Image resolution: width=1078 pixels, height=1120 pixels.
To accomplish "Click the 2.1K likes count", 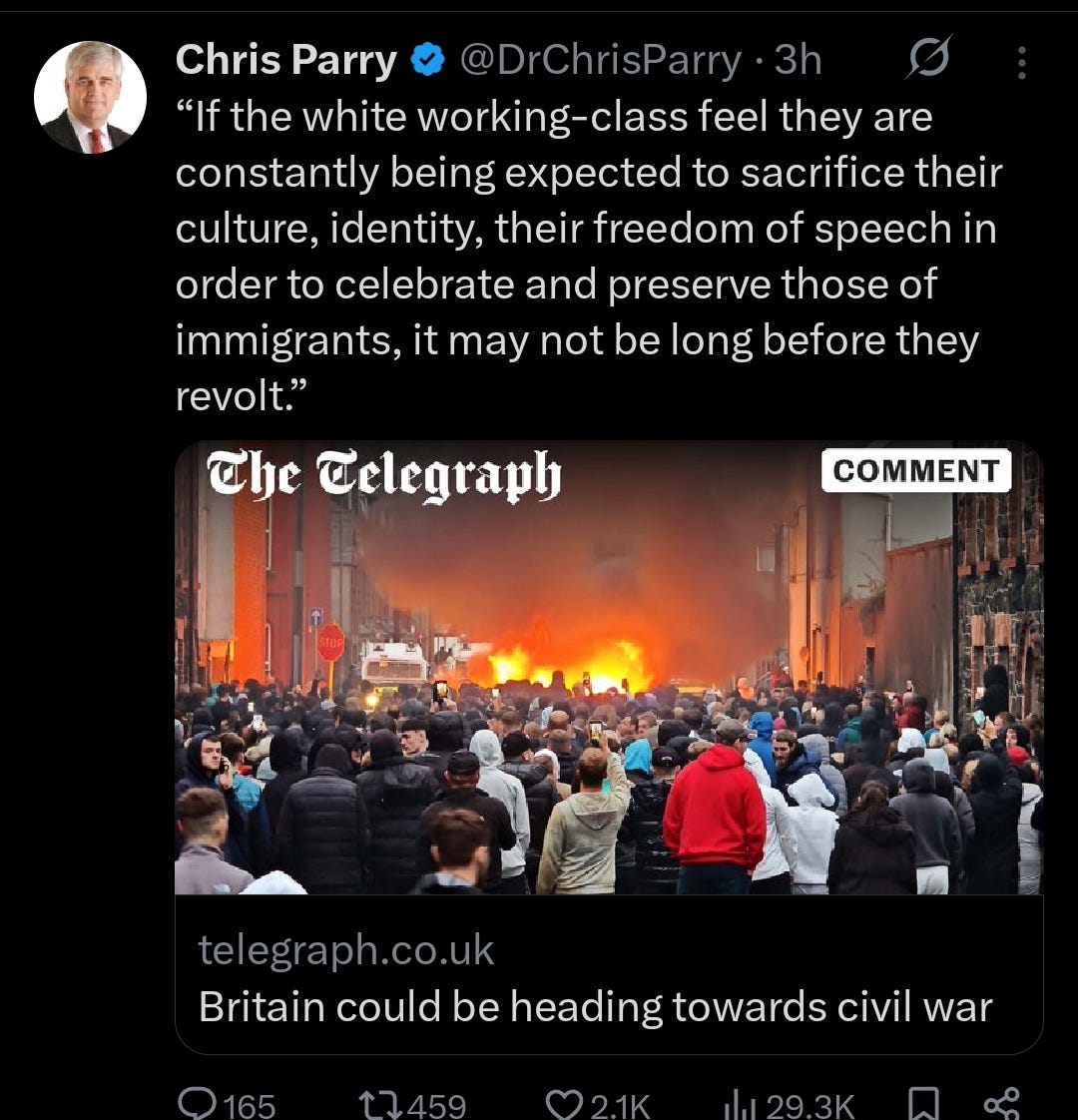I will tap(620, 1106).
